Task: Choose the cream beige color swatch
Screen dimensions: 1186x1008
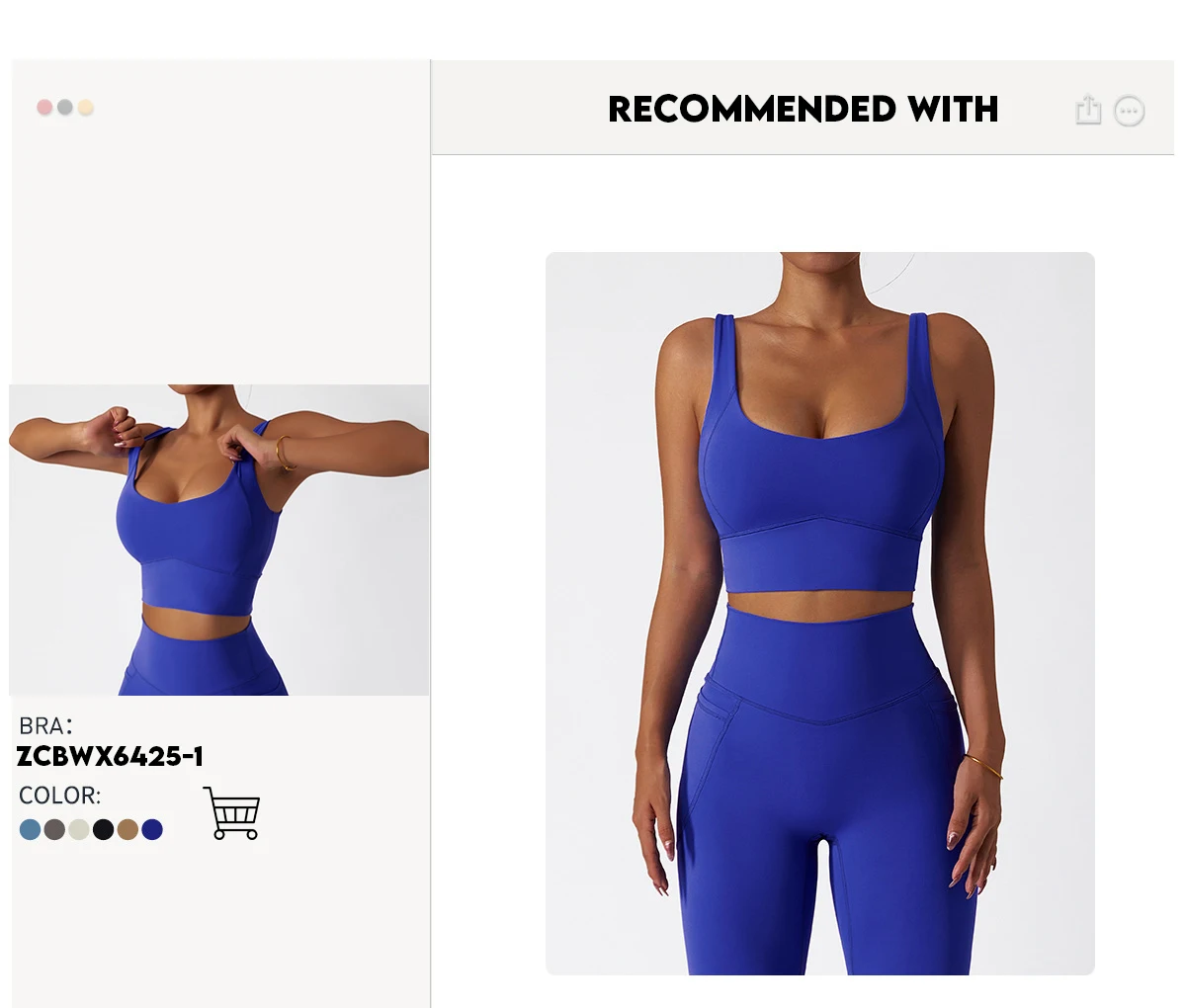Action: click(x=79, y=829)
